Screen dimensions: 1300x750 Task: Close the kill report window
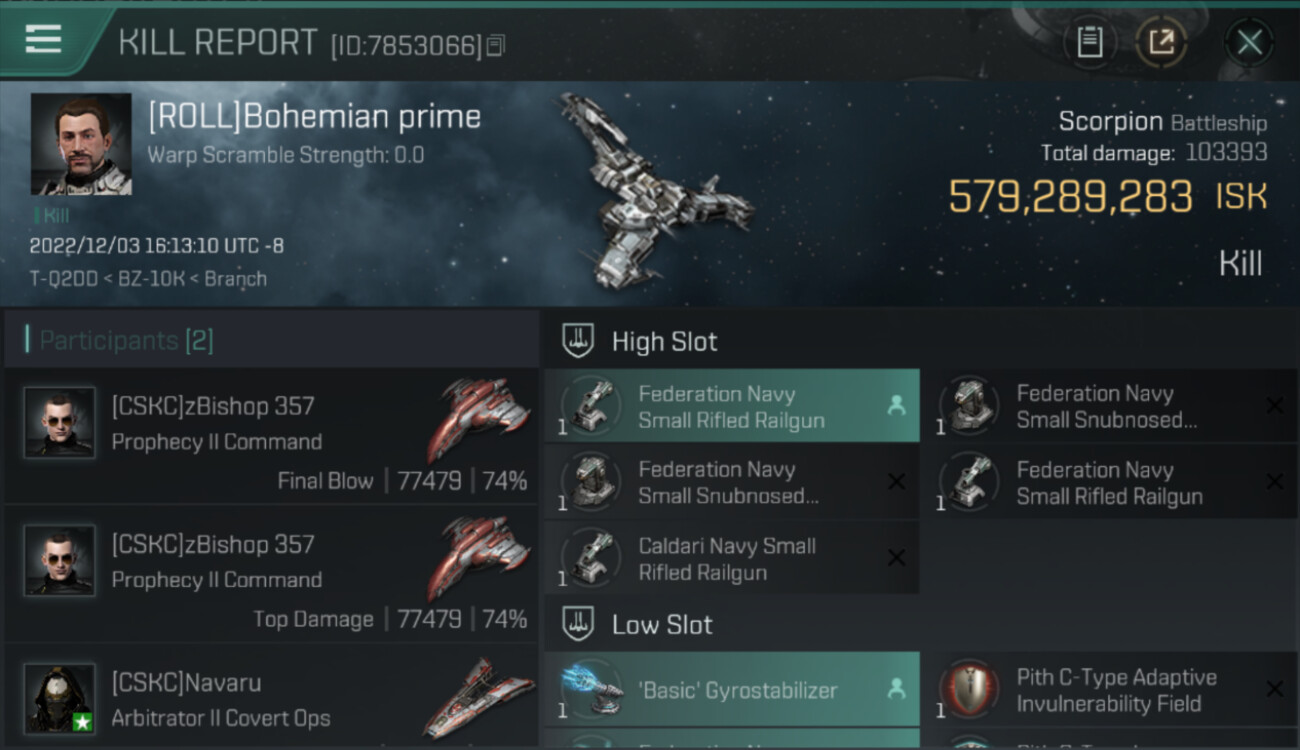coord(1249,42)
